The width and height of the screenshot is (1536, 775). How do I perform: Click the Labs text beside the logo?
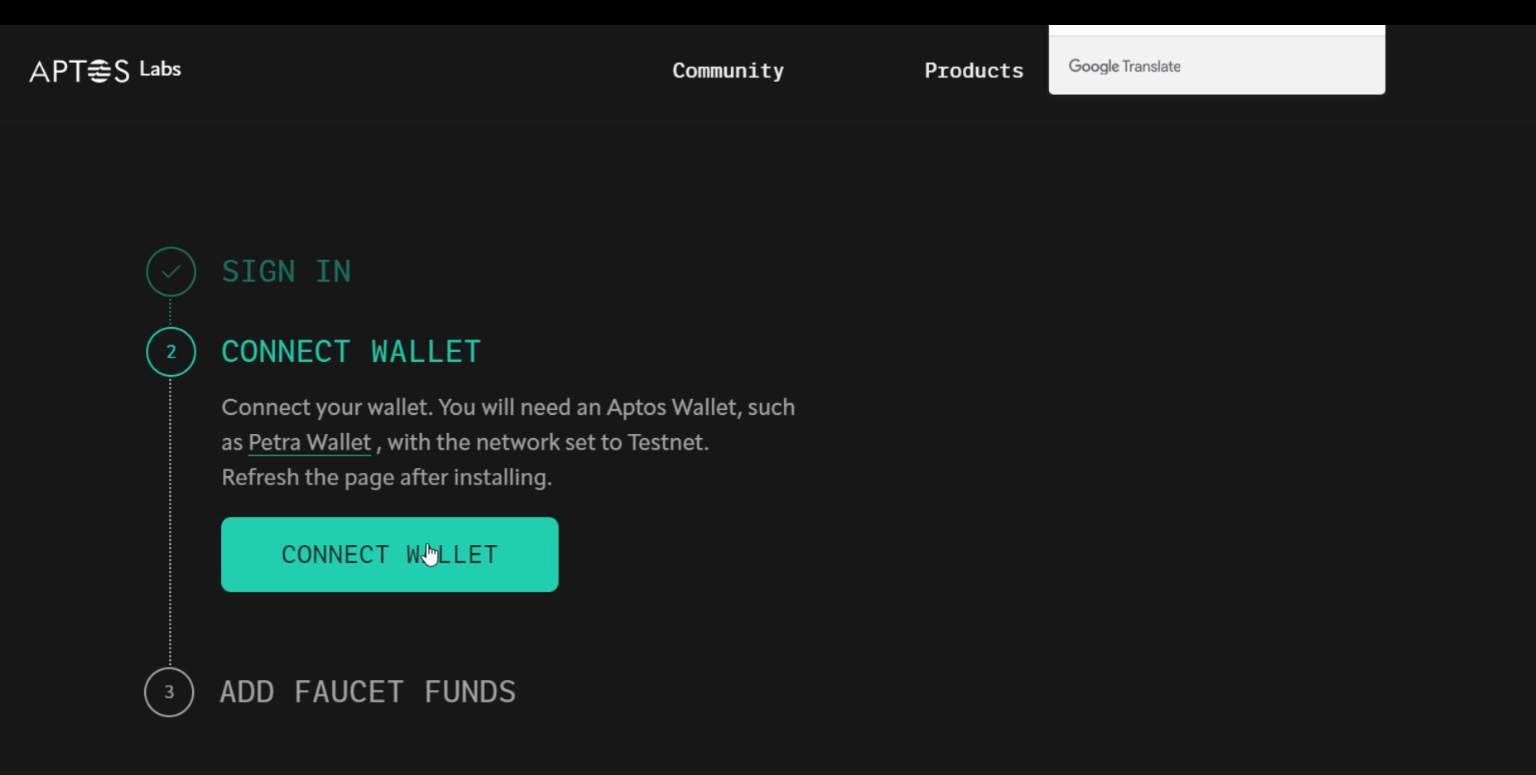160,69
